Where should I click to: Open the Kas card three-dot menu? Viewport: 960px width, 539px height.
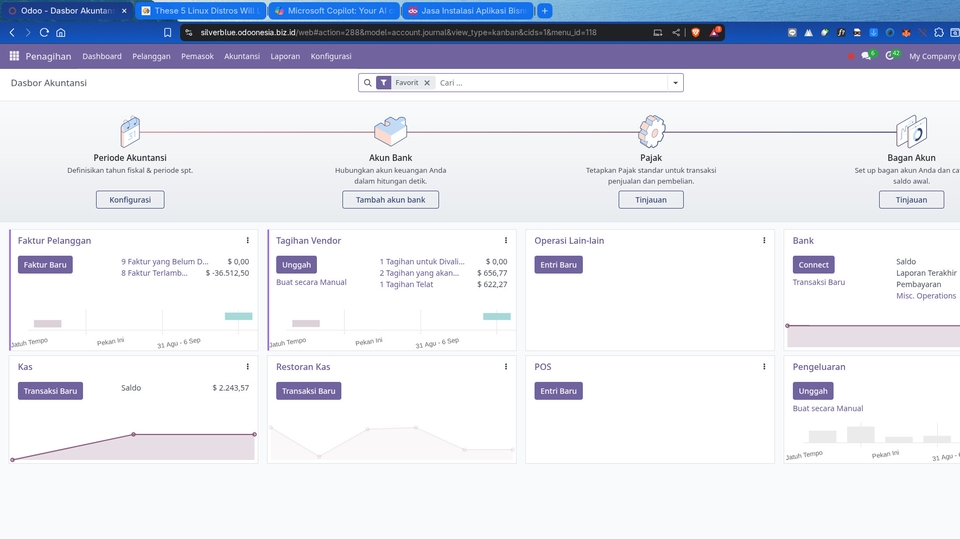pyautogui.click(x=248, y=367)
